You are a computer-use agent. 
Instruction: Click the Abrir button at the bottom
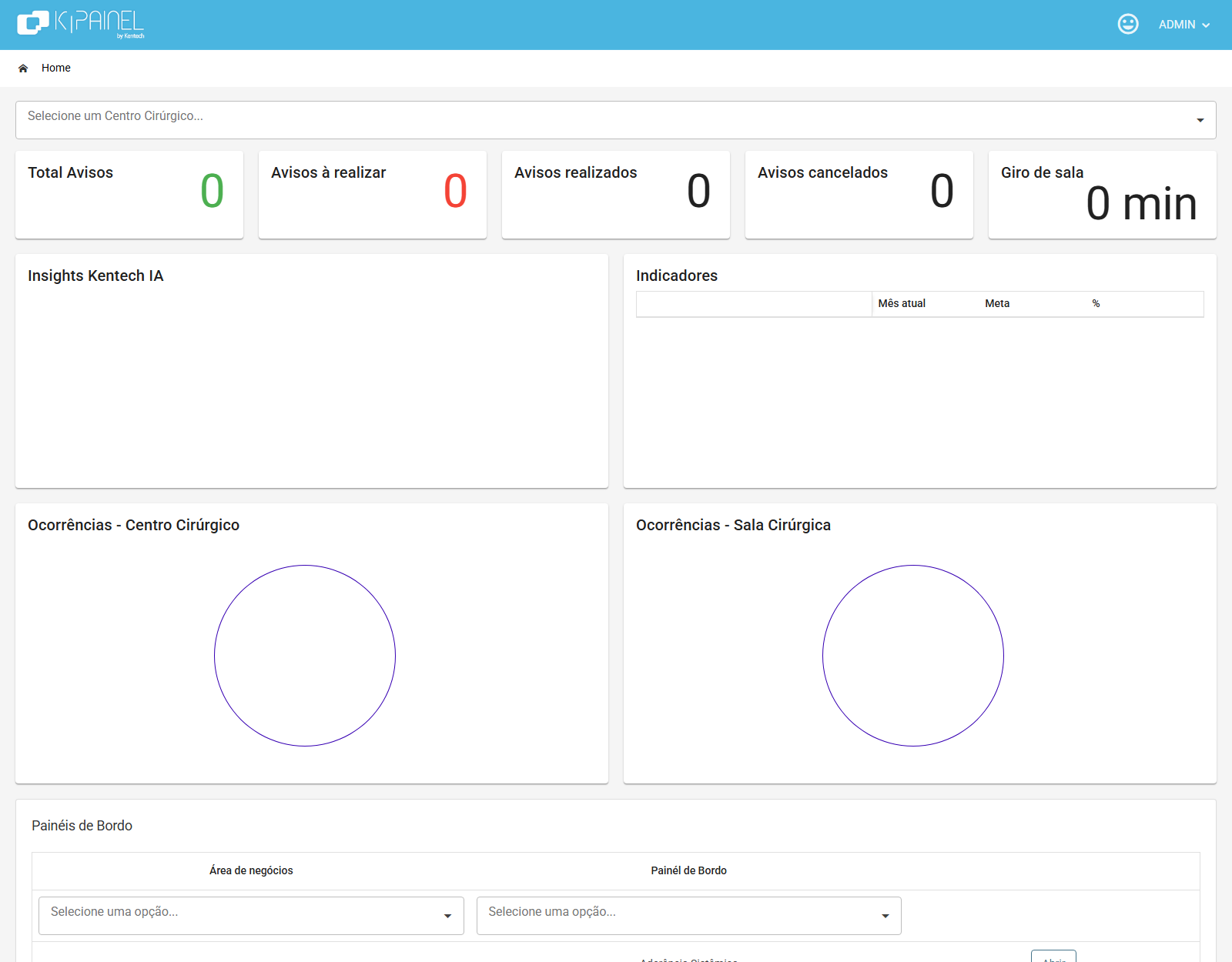(1053, 957)
